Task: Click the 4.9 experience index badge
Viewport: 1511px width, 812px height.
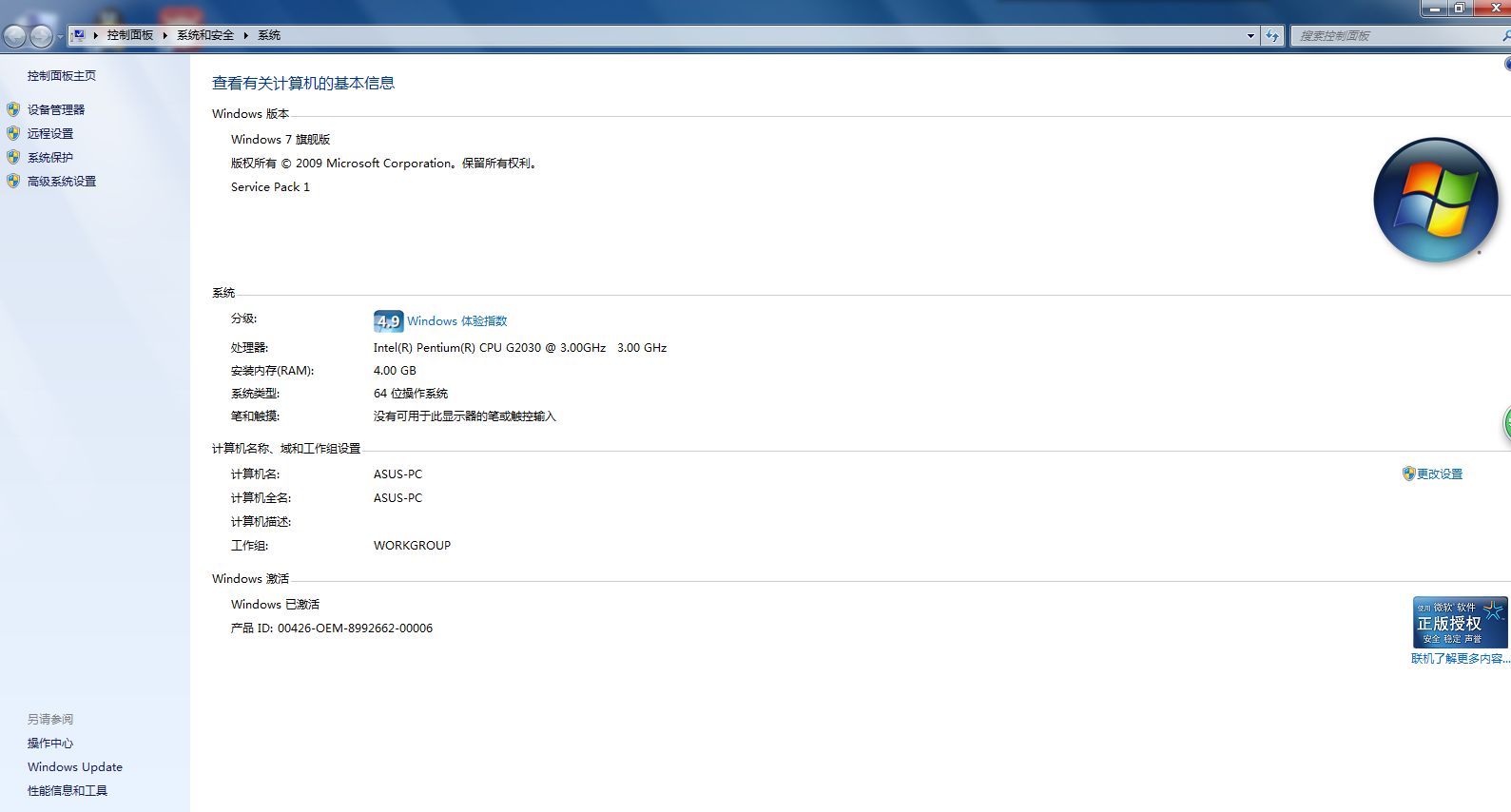Action: (x=388, y=321)
